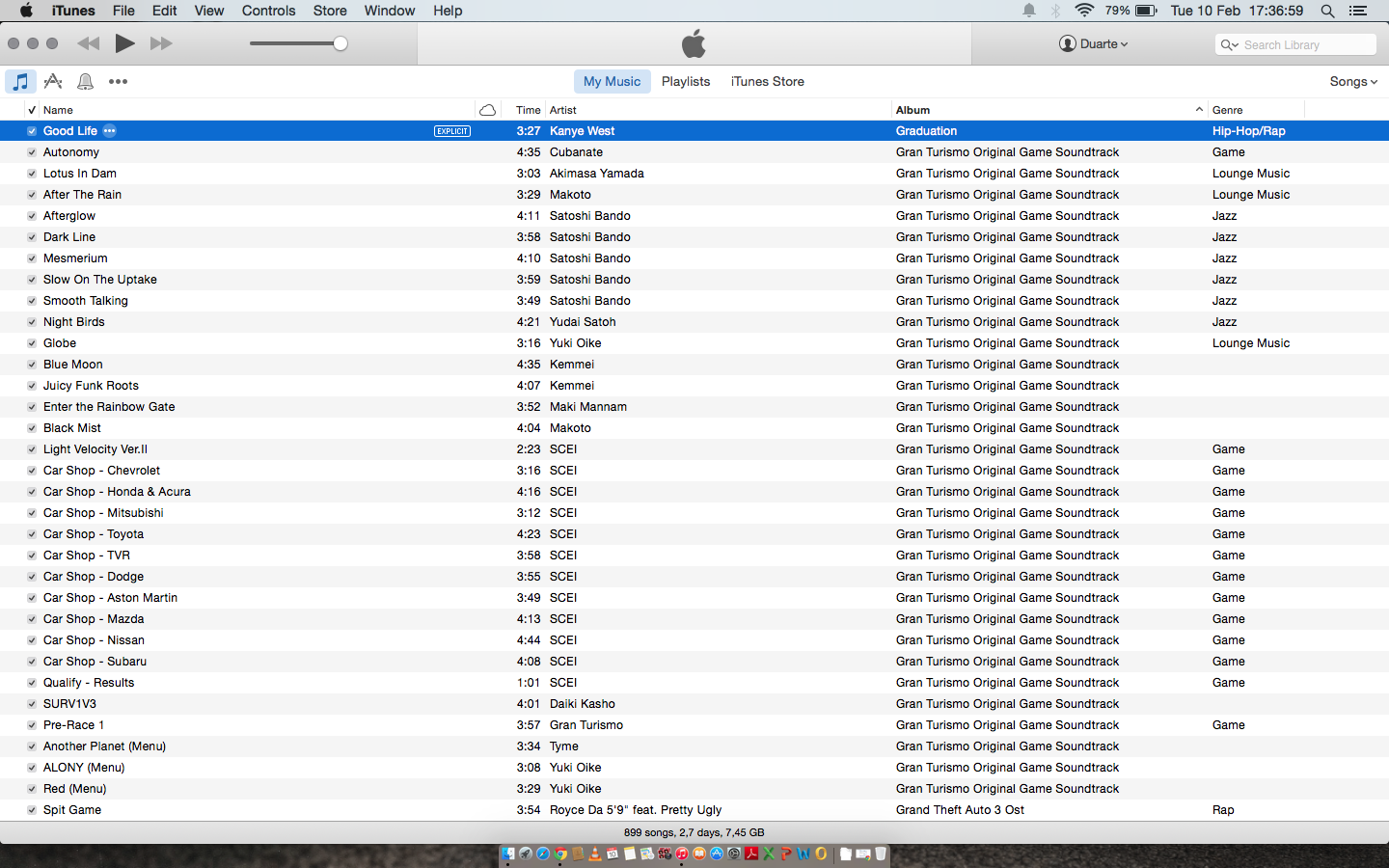Open the Tones bell icon

[x=85, y=82]
